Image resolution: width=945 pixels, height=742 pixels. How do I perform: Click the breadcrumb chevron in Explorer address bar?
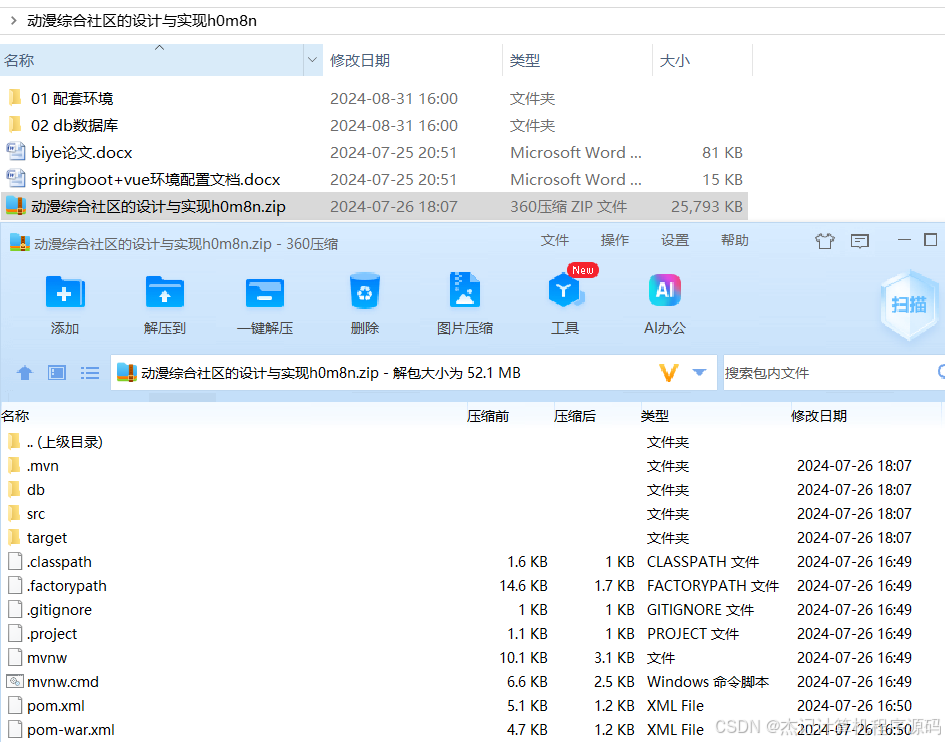pos(11,20)
